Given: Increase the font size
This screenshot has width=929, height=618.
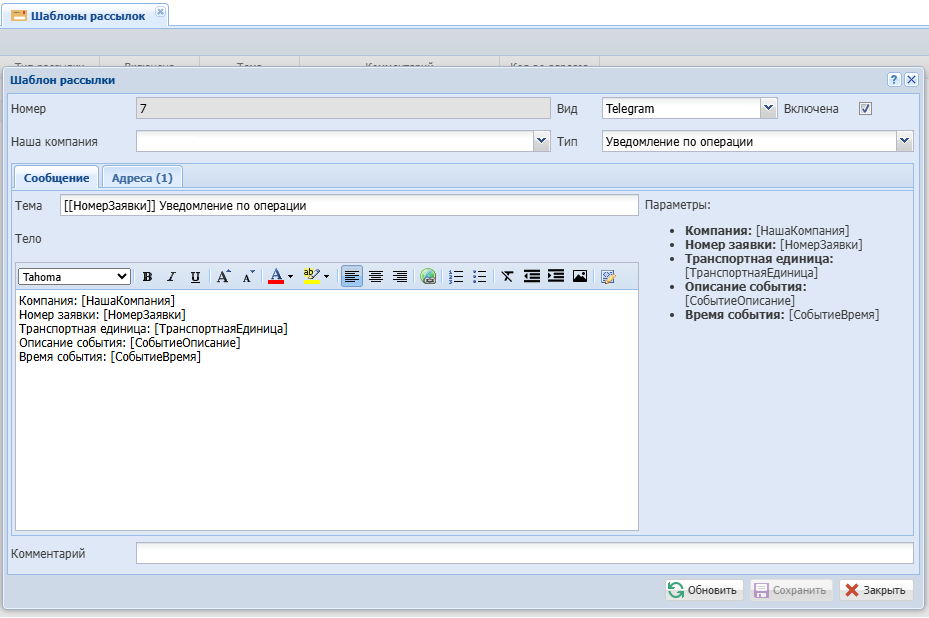Looking at the screenshot, I should pyautogui.click(x=224, y=277).
